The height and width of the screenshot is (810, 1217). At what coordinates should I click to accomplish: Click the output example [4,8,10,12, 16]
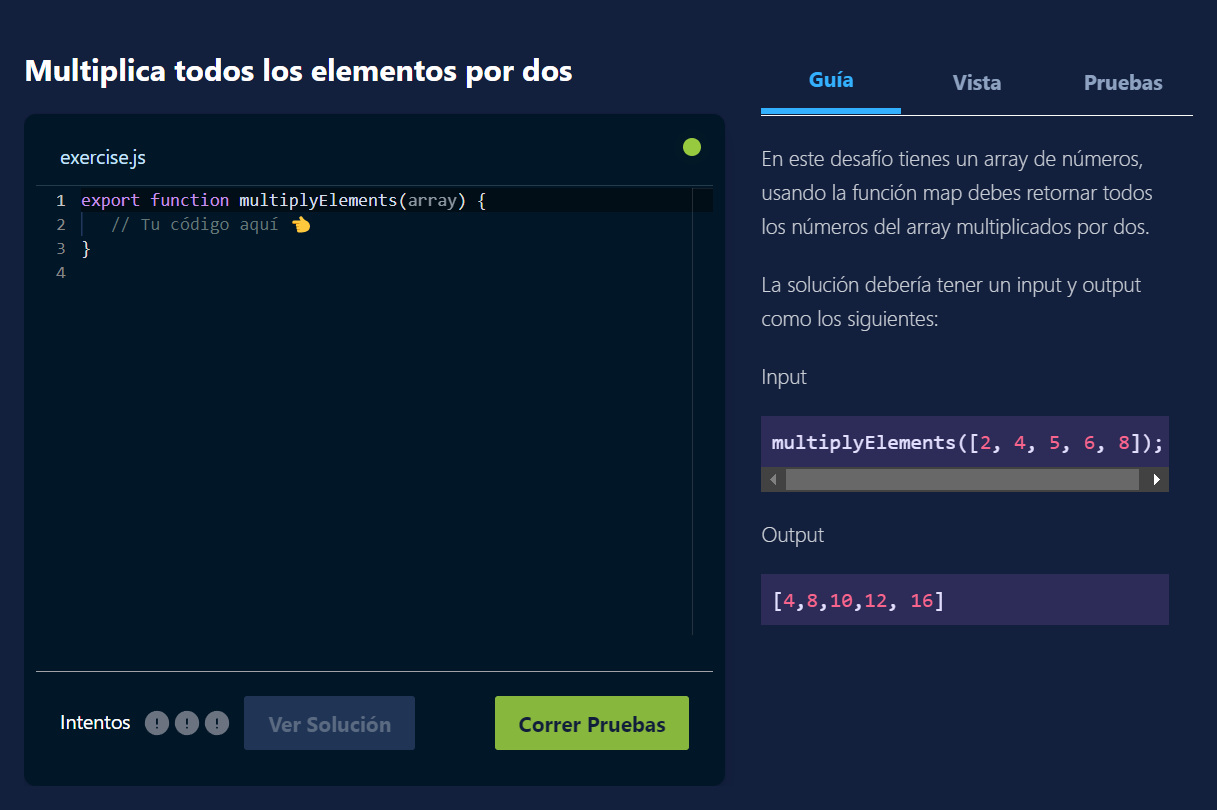pyautogui.click(x=858, y=600)
